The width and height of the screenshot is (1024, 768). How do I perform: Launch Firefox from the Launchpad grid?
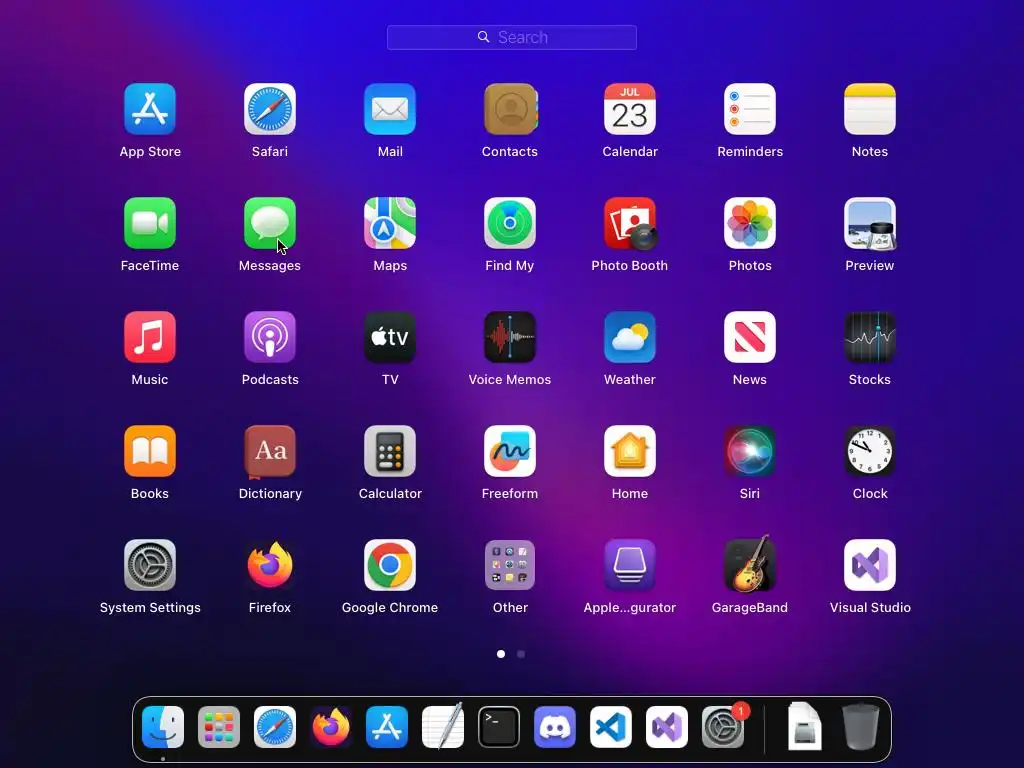[270, 565]
